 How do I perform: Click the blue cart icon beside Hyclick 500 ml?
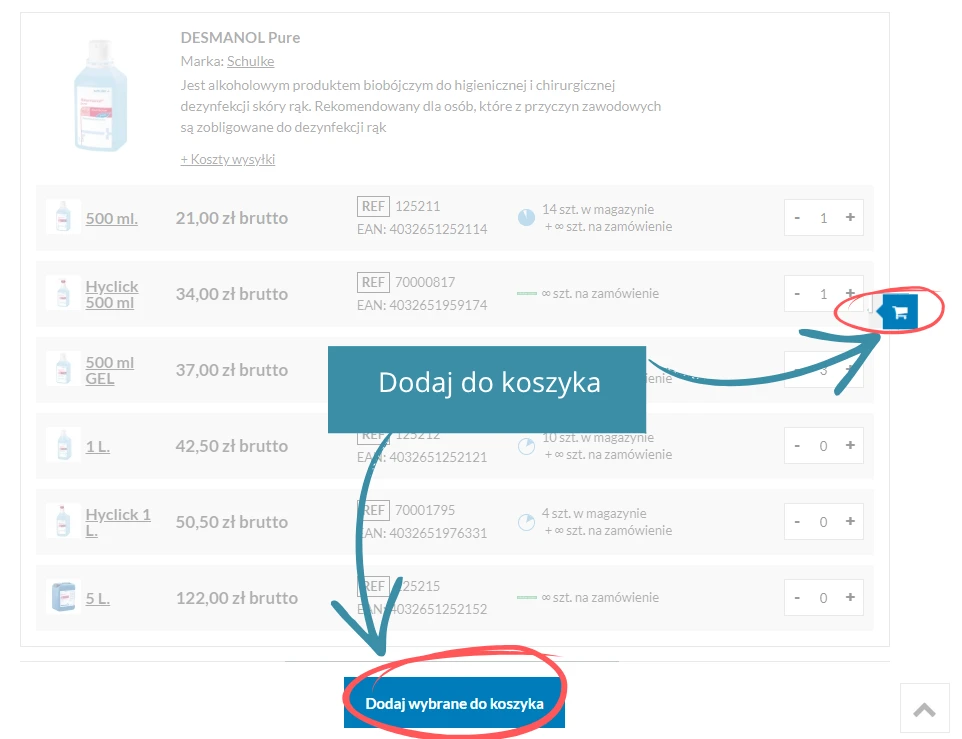click(x=901, y=312)
